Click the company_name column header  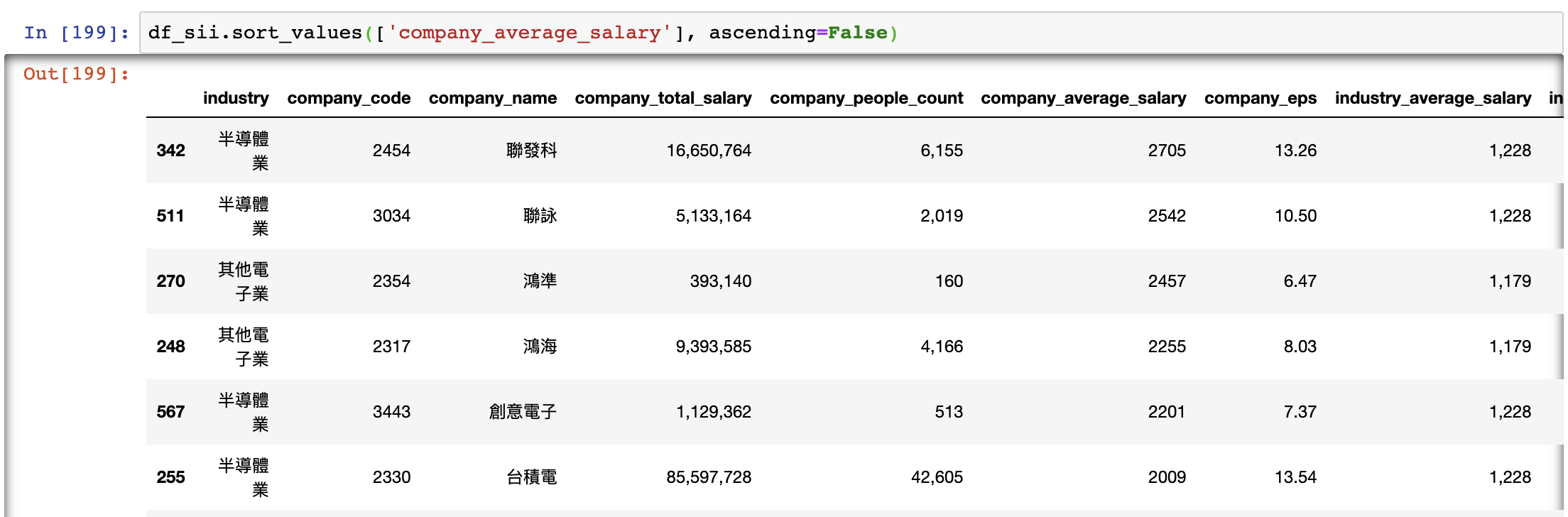click(x=493, y=98)
